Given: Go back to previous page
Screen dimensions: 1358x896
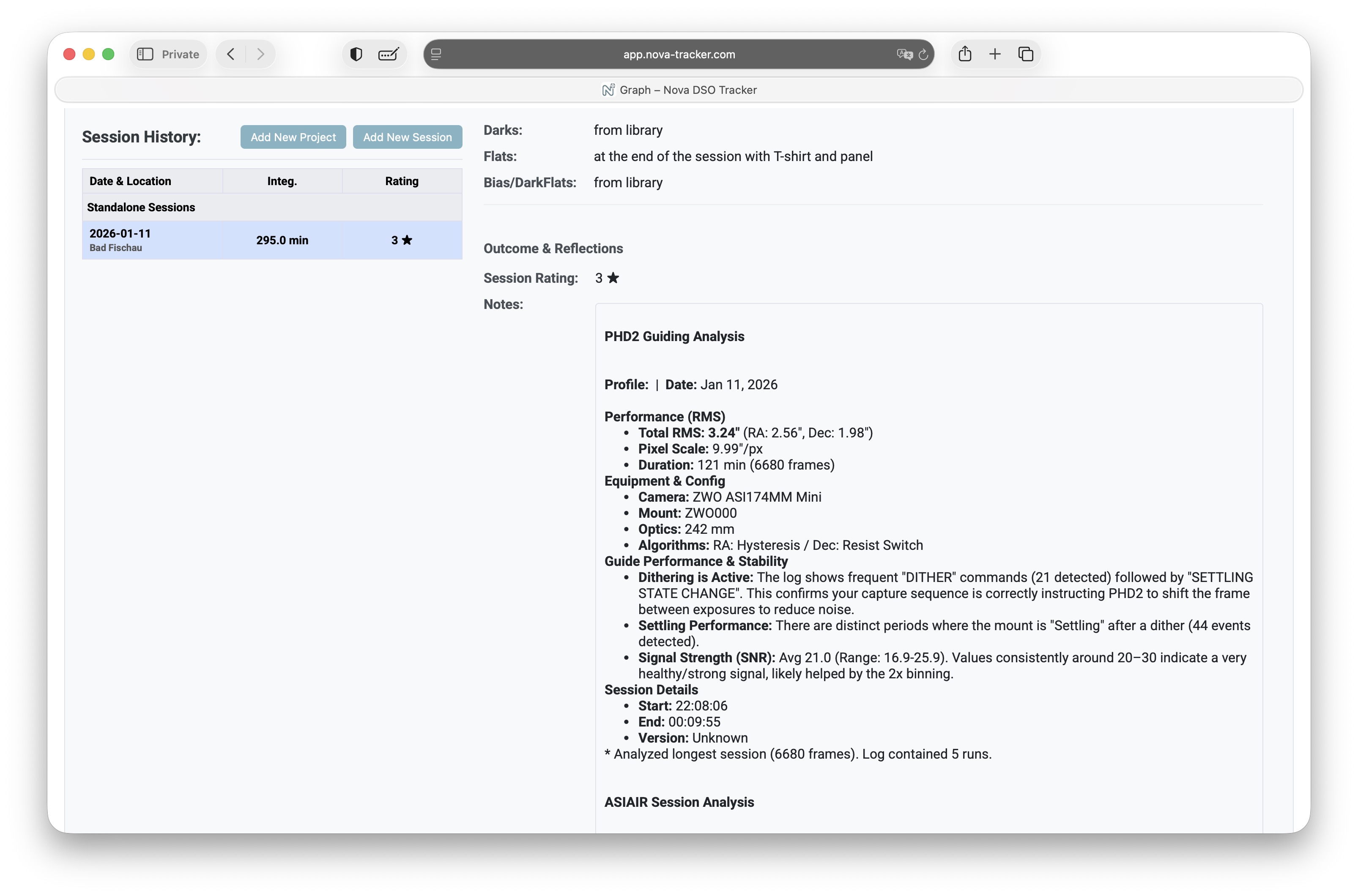Looking at the screenshot, I should [231, 54].
